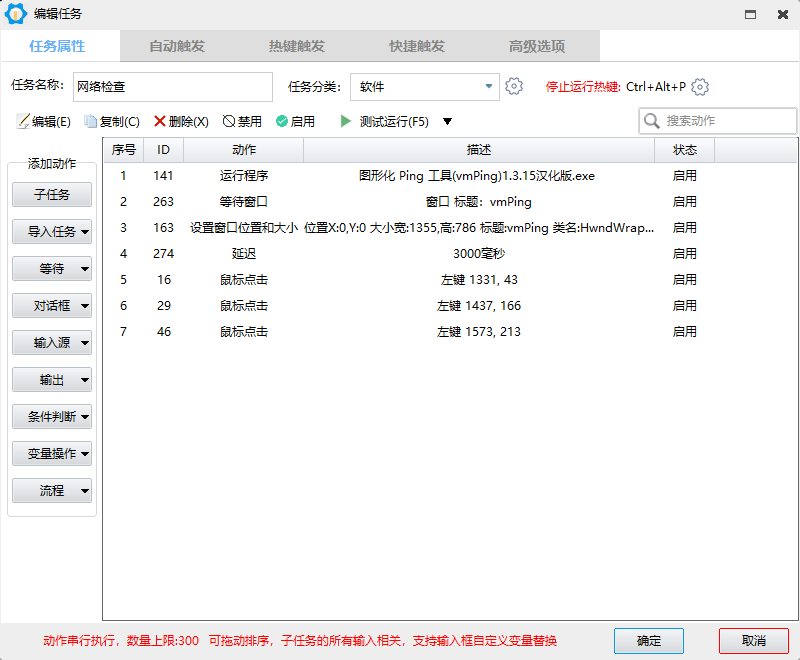The height and width of the screenshot is (660, 800).
Task: Click the 取消 cancel button
Action: [x=754, y=641]
